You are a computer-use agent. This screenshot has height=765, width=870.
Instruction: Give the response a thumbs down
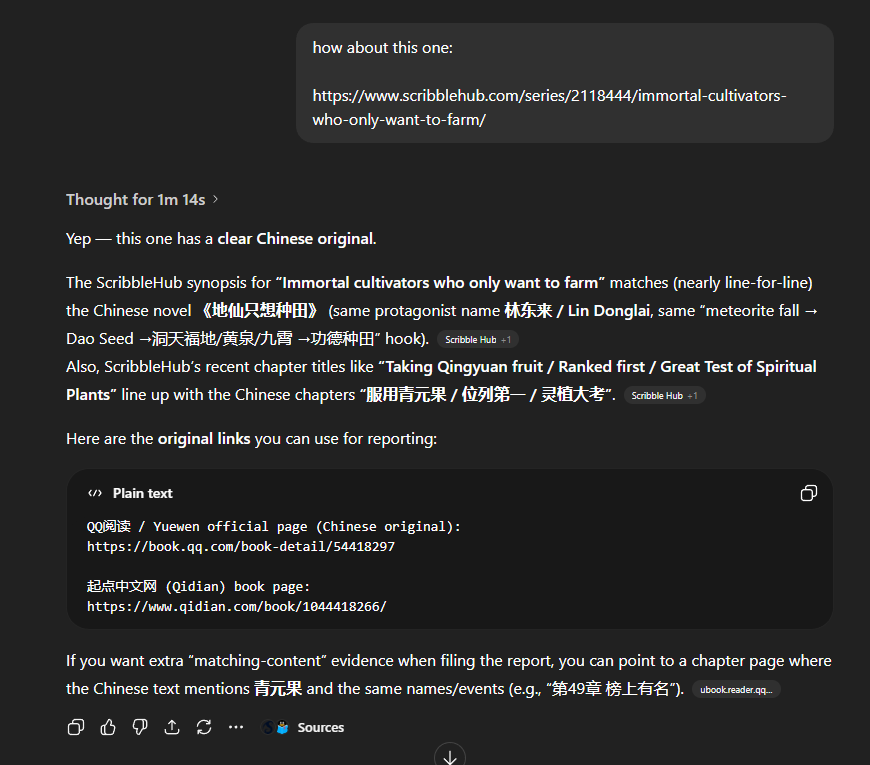[140, 727]
